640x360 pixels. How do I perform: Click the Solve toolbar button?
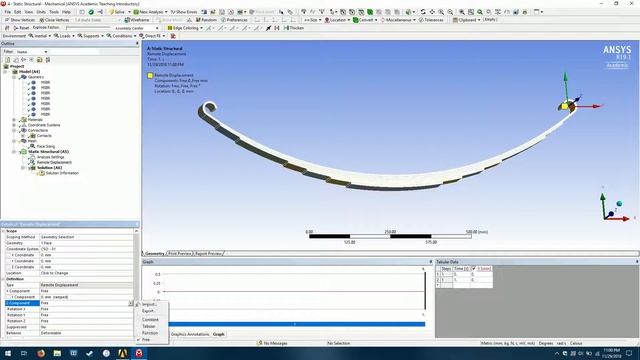click(117, 12)
